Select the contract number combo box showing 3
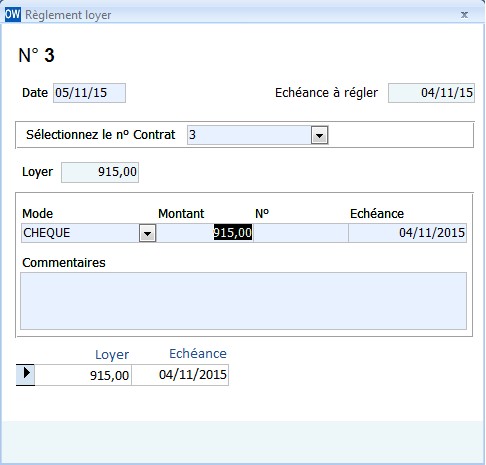 (258, 135)
